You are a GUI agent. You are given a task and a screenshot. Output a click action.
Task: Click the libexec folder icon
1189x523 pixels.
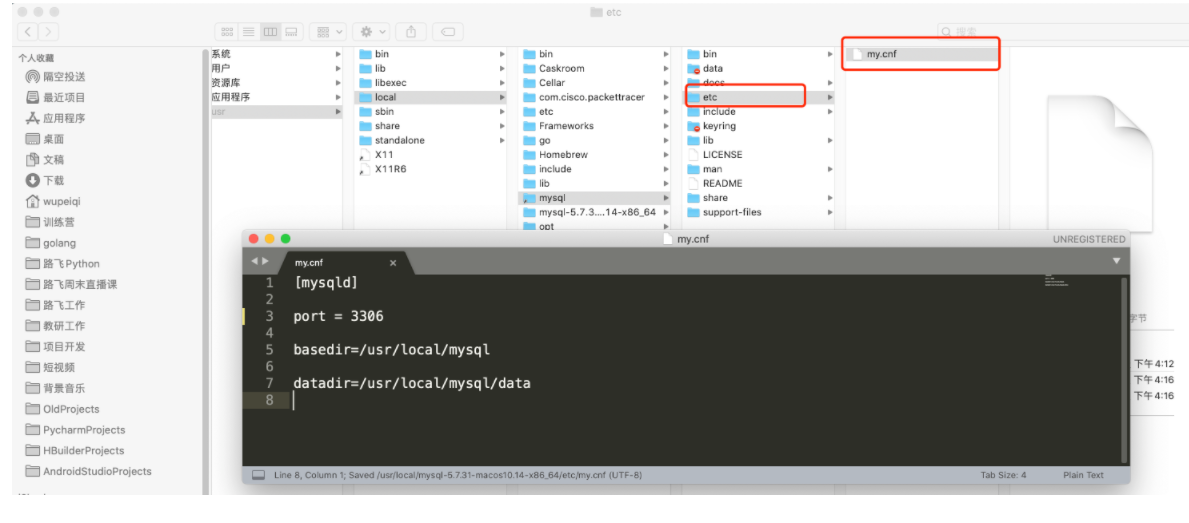(365, 83)
